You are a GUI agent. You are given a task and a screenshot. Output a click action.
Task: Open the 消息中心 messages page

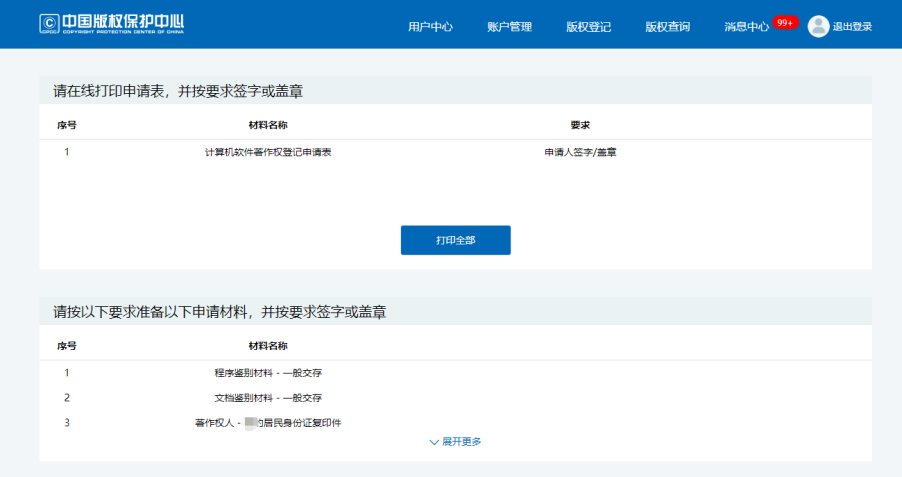746,26
